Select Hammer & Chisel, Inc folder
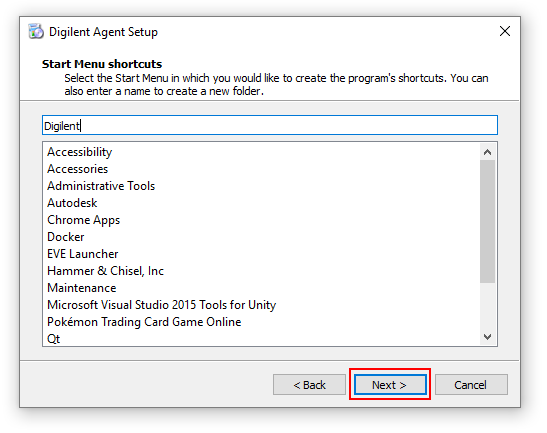Image resolution: width=547 pixels, height=433 pixels. point(105,271)
